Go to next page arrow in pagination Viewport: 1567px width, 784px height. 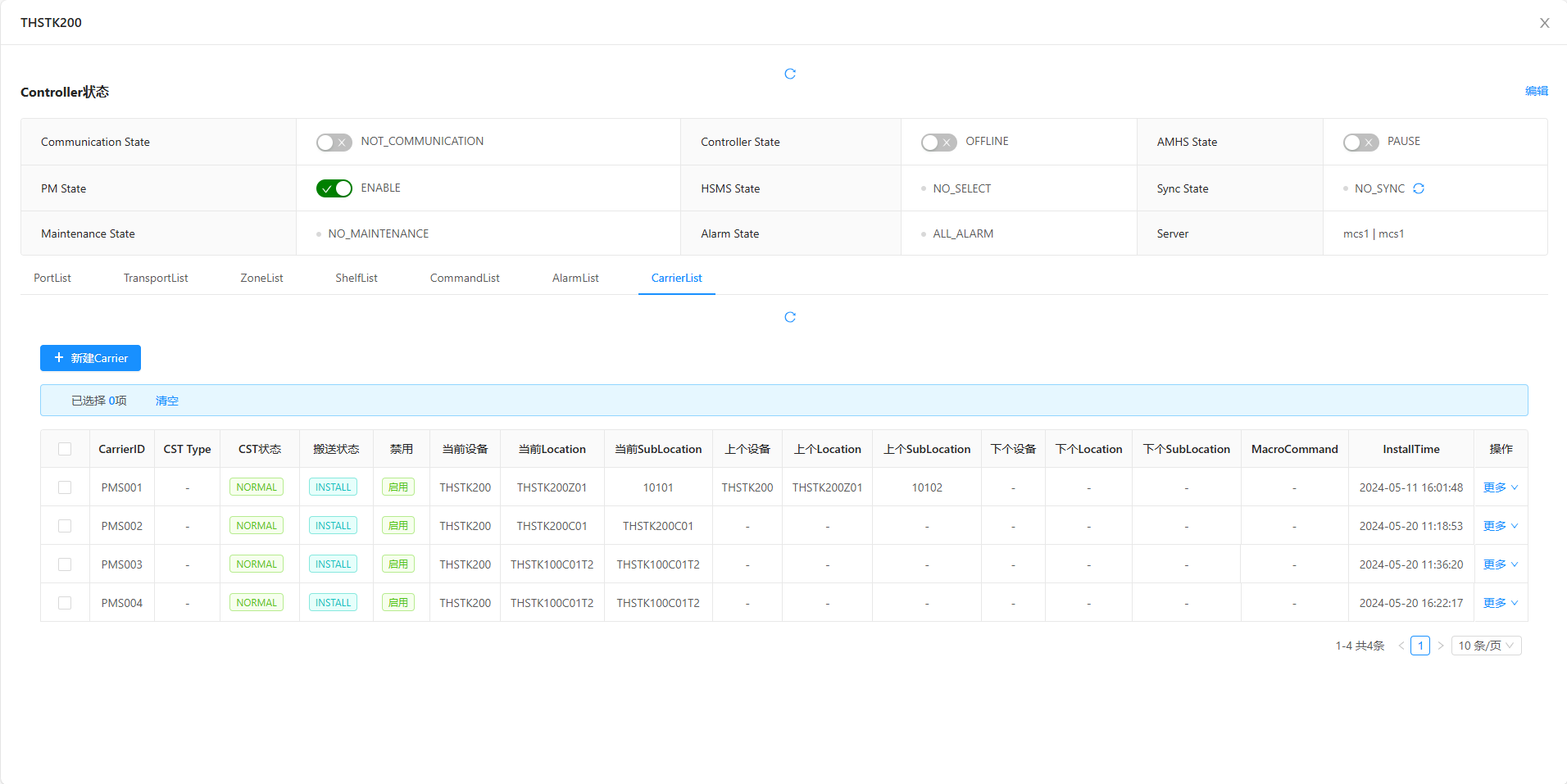pos(1440,646)
